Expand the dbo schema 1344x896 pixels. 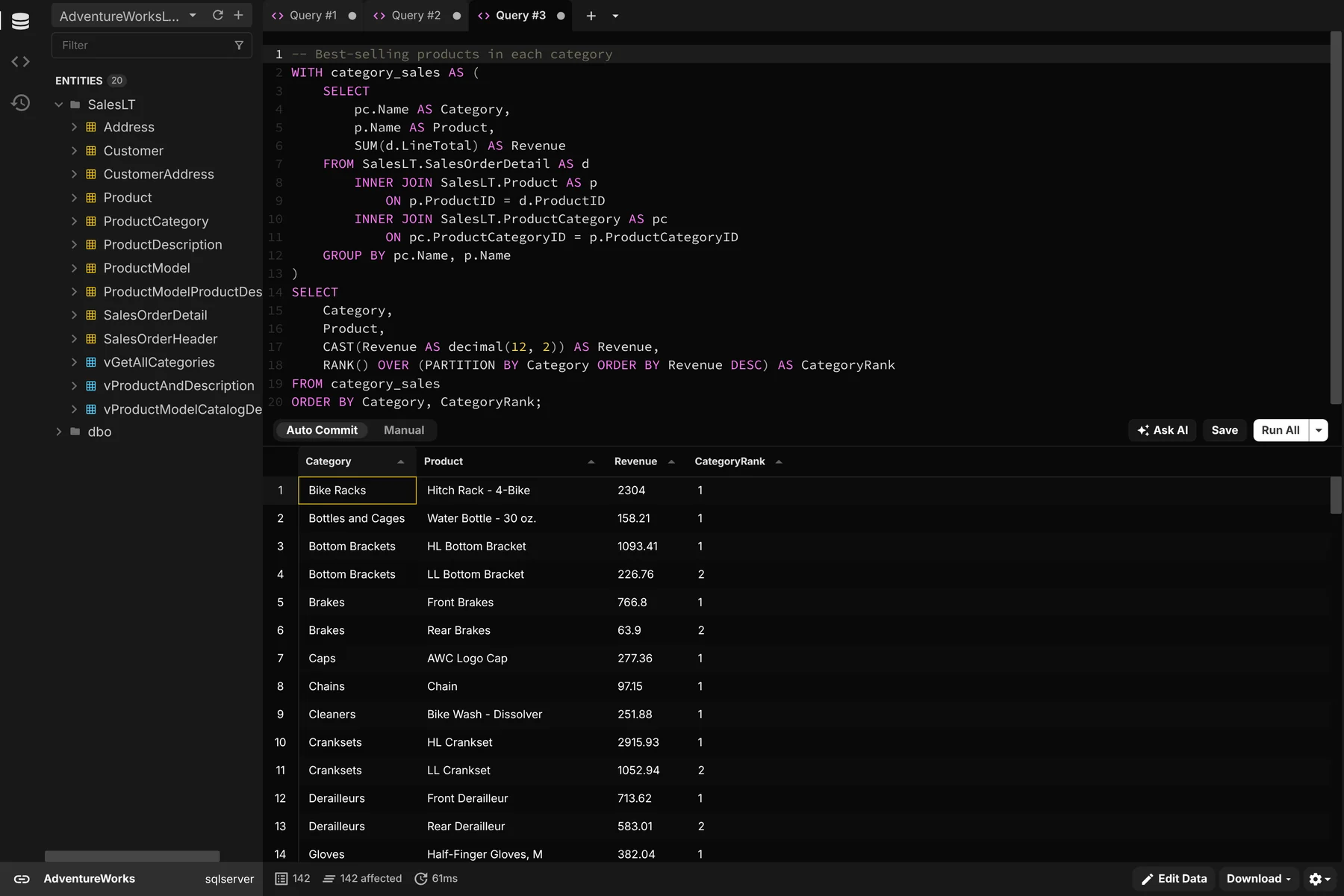click(x=59, y=432)
